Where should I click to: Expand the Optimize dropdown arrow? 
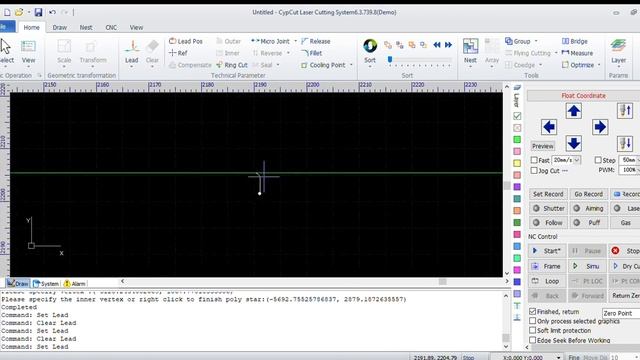click(599, 65)
